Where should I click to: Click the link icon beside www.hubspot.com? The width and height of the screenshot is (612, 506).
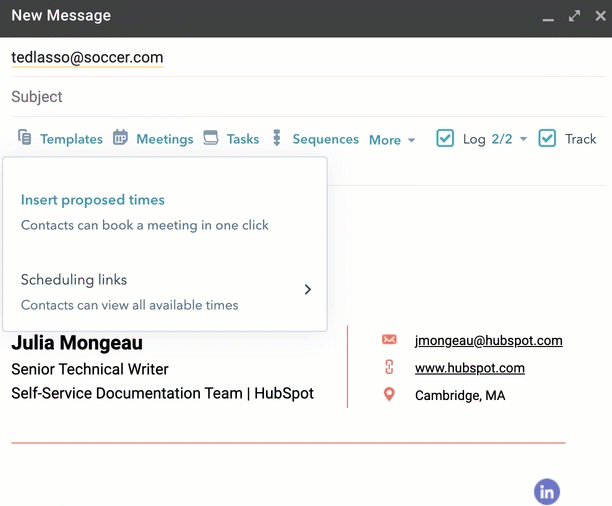pos(389,367)
